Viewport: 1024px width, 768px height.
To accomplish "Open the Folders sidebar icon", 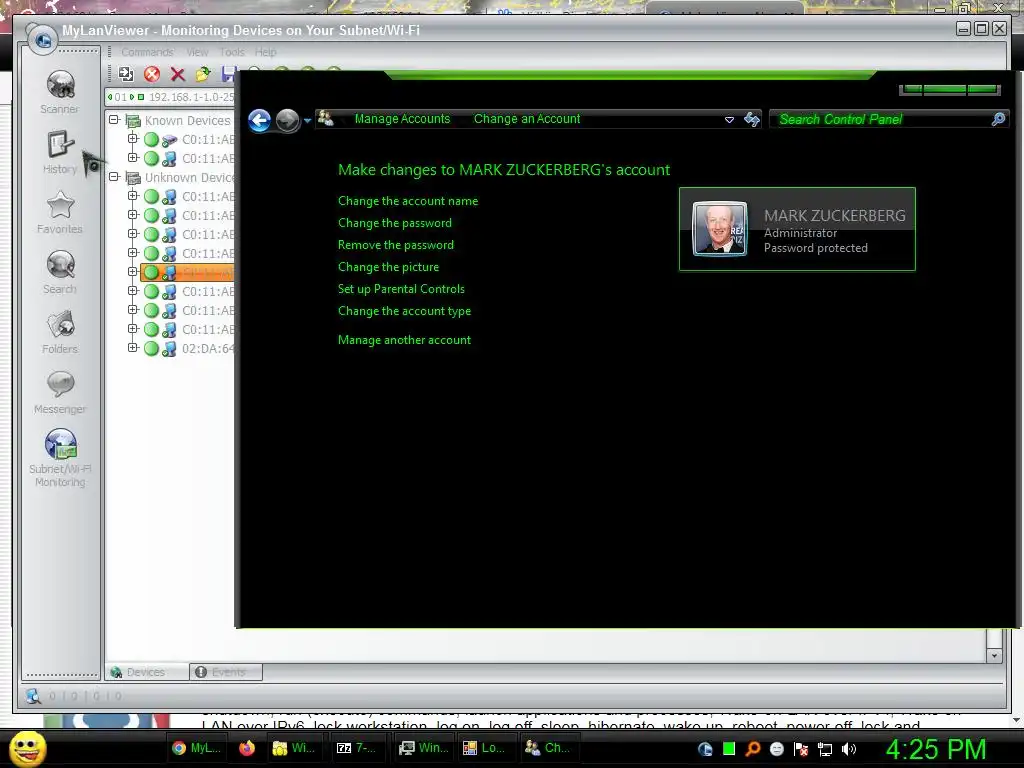I will pyautogui.click(x=60, y=332).
